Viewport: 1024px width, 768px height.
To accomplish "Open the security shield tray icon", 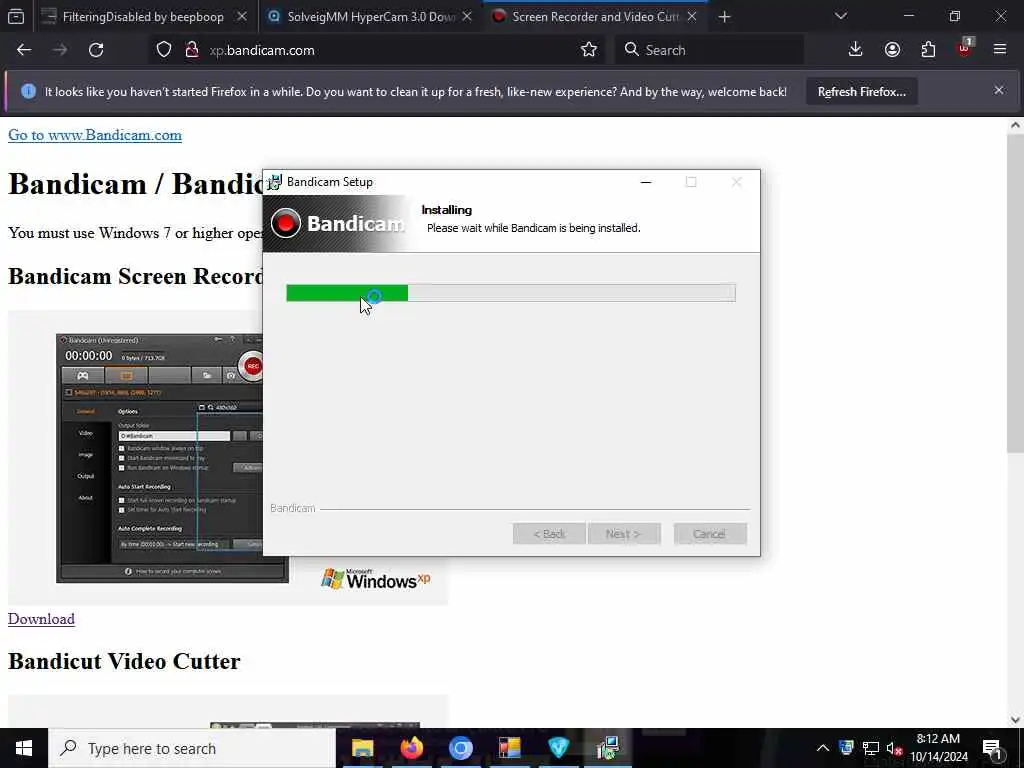I will point(846,748).
